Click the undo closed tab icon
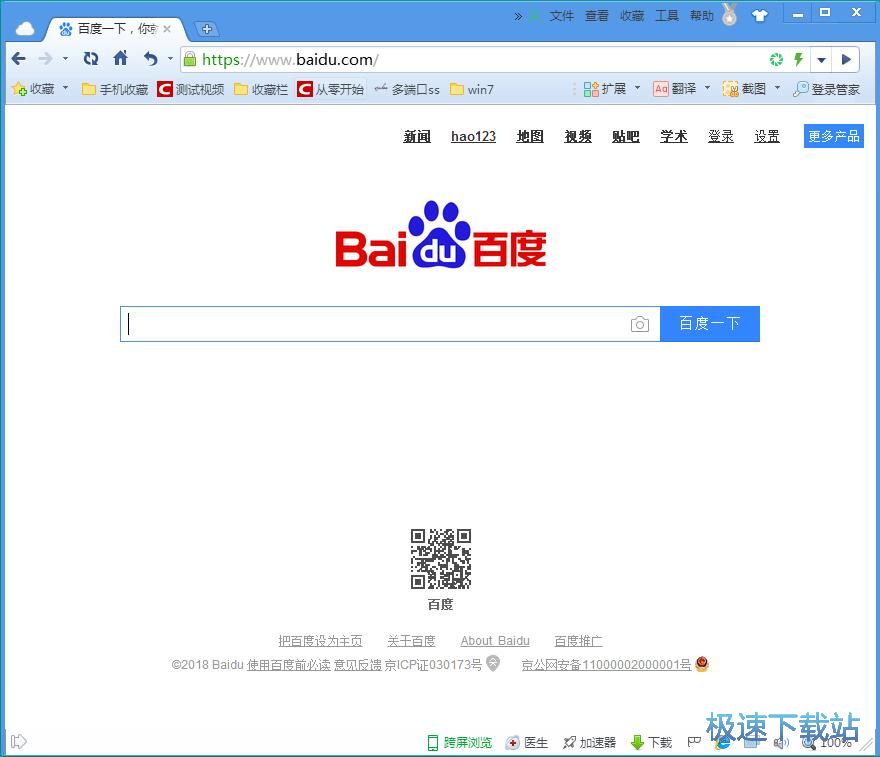This screenshot has width=880, height=757. tap(150, 58)
